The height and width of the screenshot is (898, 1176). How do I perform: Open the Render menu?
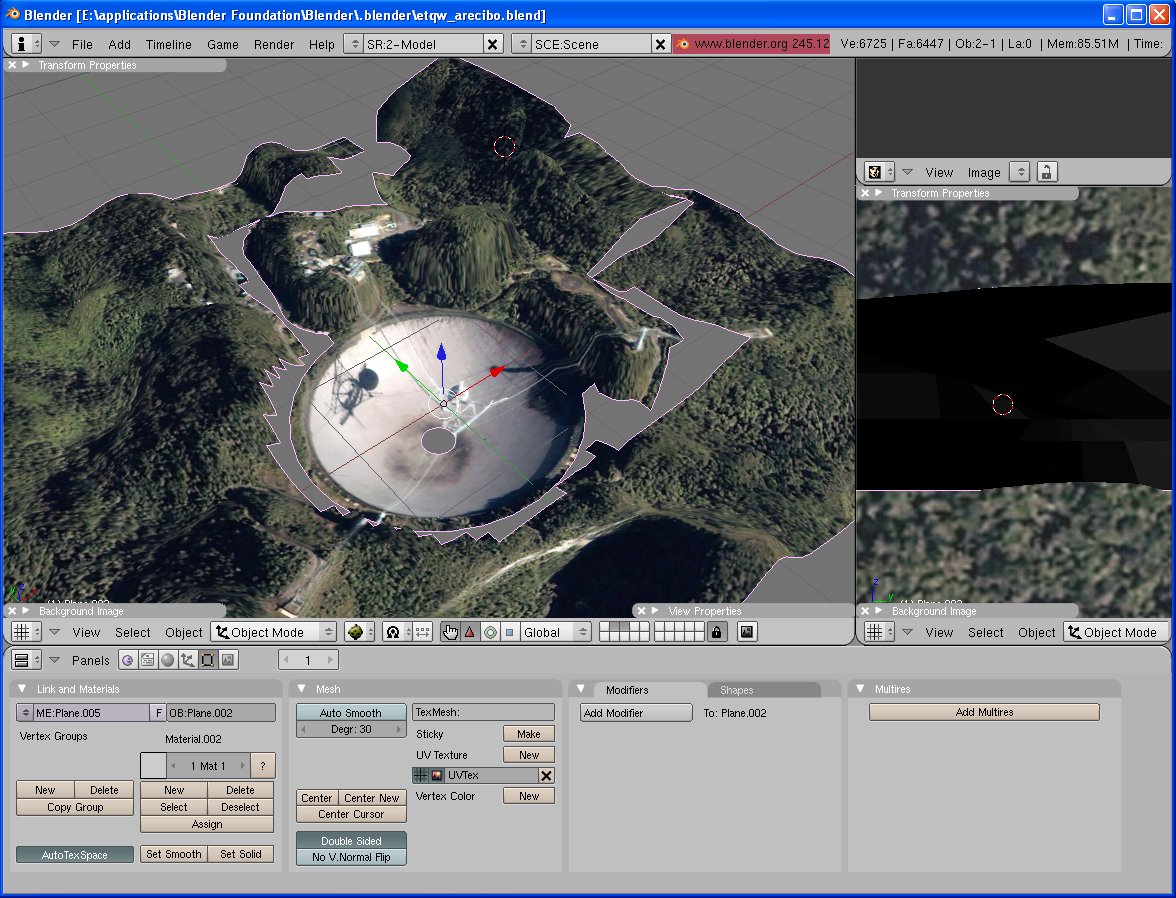coord(274,44)
